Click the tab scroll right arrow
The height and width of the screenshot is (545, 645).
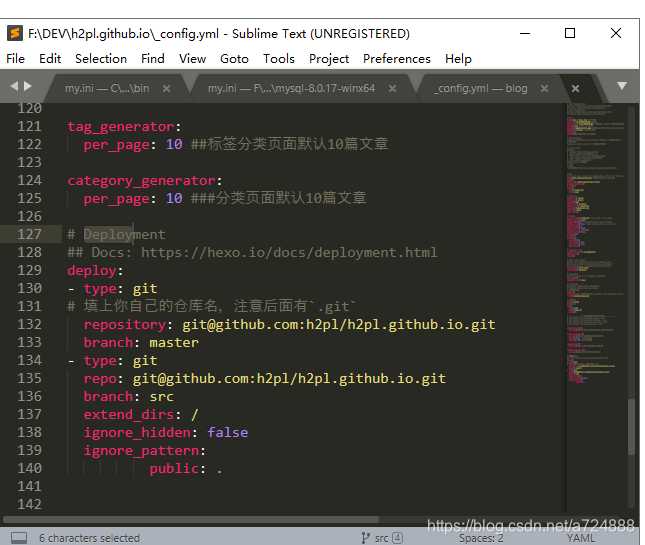tap(27, 87)
